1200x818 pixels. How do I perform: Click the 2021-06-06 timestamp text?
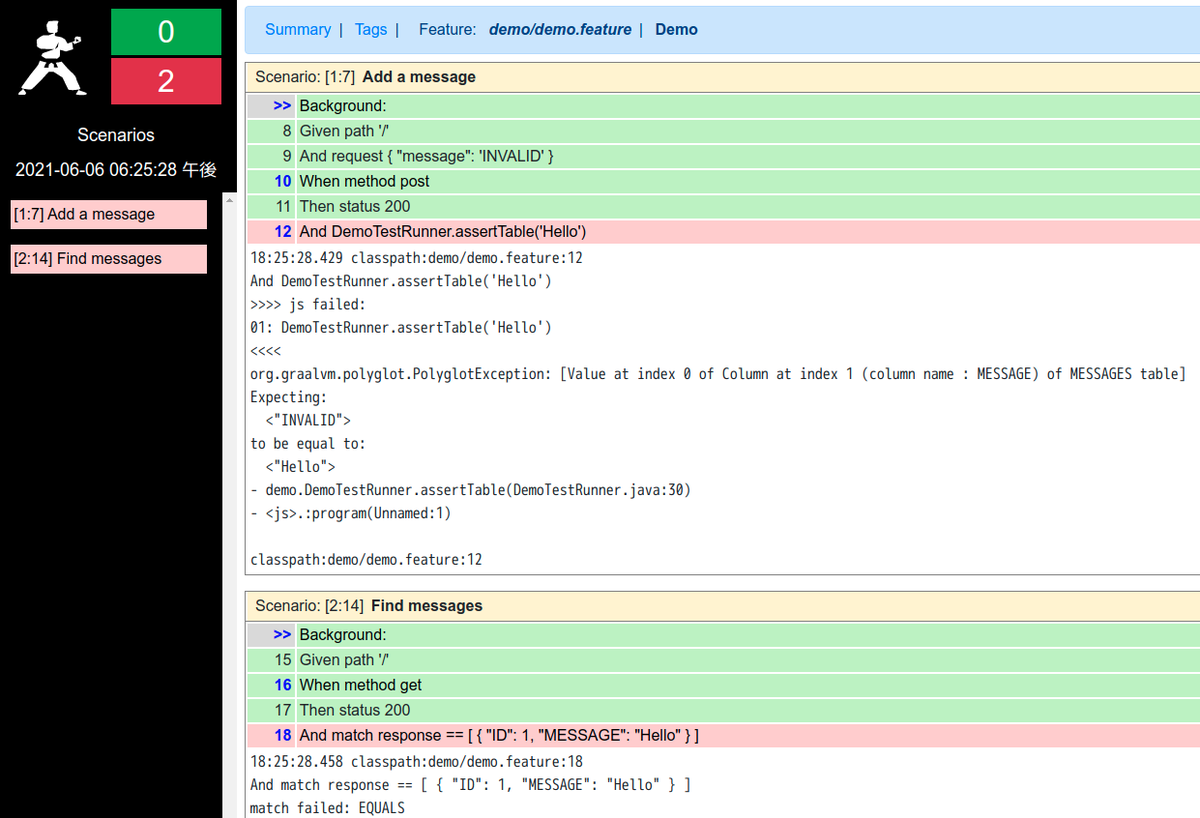pos(115,169)
